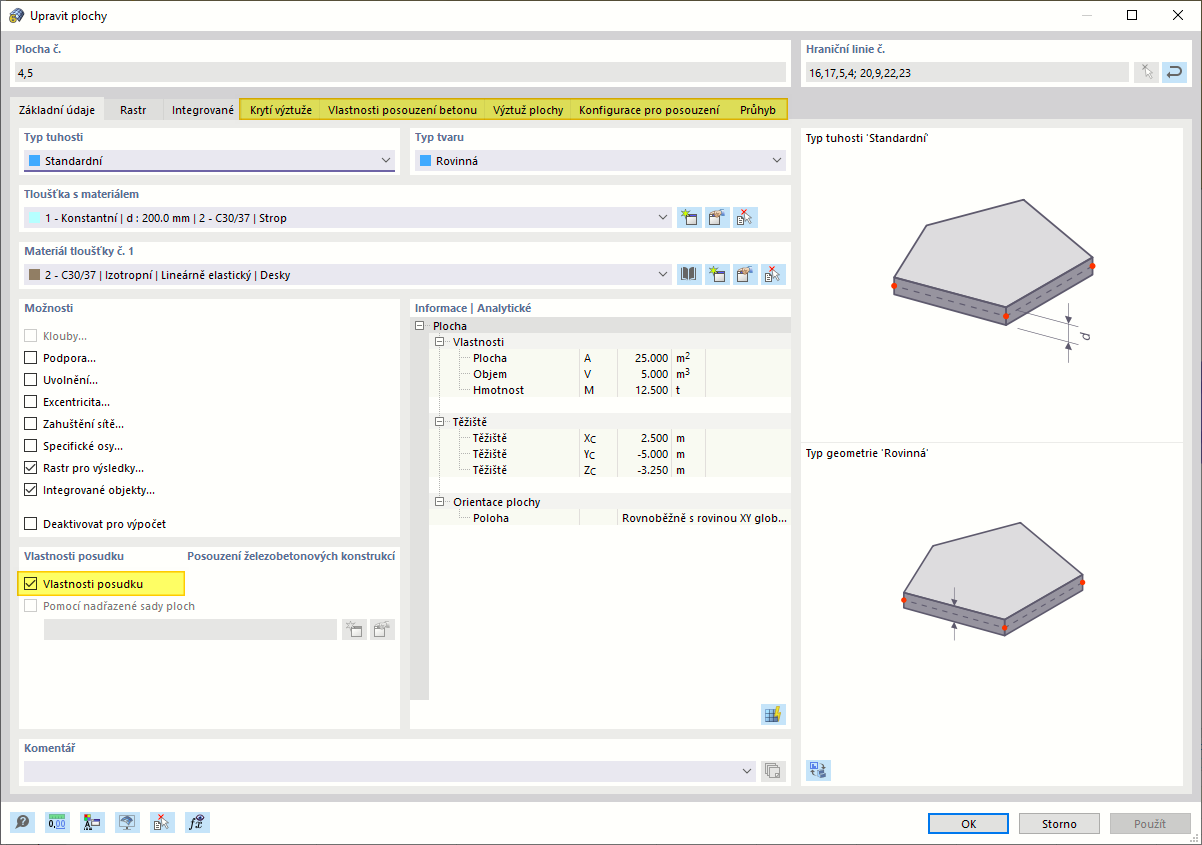Create a new material with the star icon

[716, 274]
